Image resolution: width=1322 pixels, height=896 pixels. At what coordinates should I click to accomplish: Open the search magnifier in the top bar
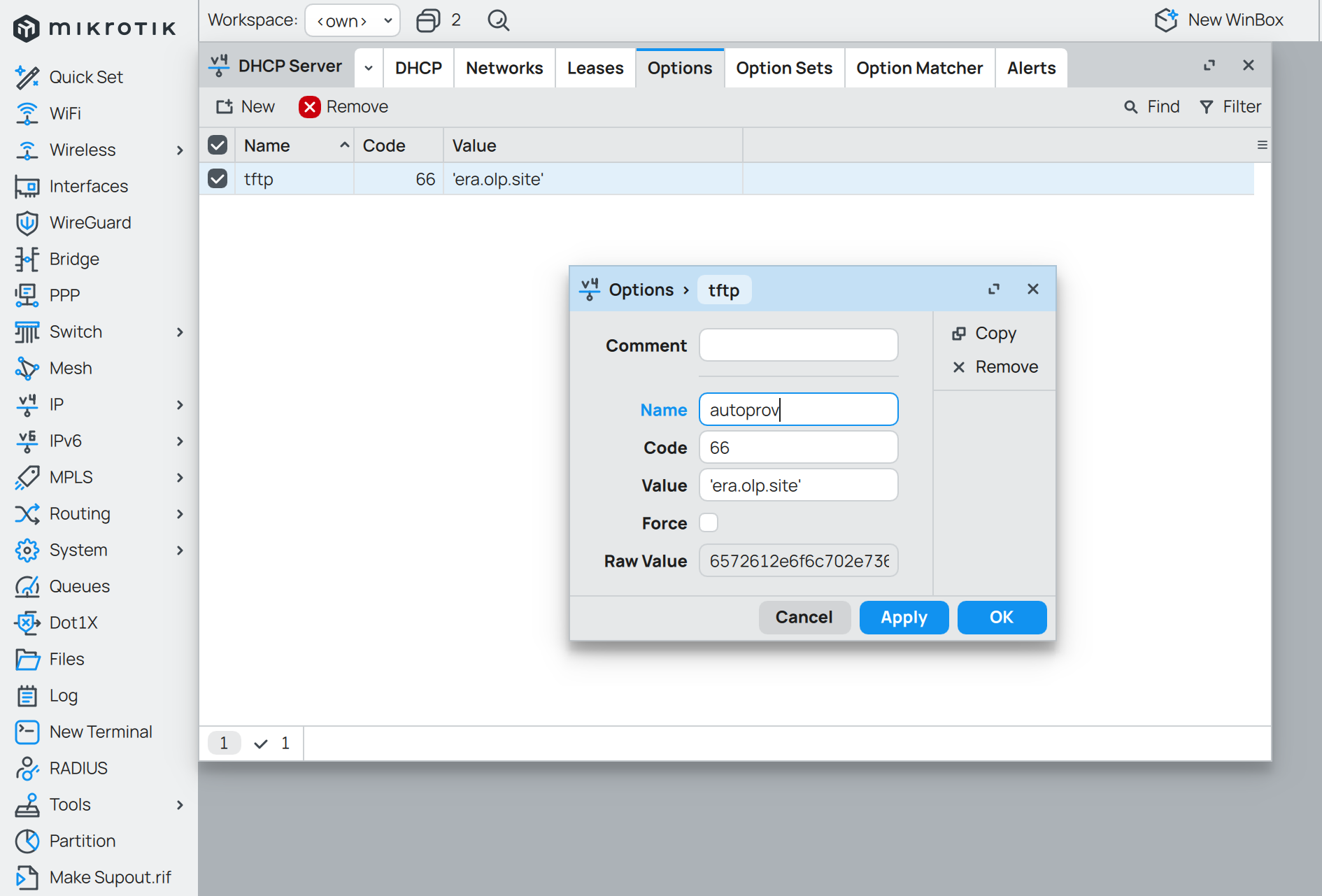[498, 20]
